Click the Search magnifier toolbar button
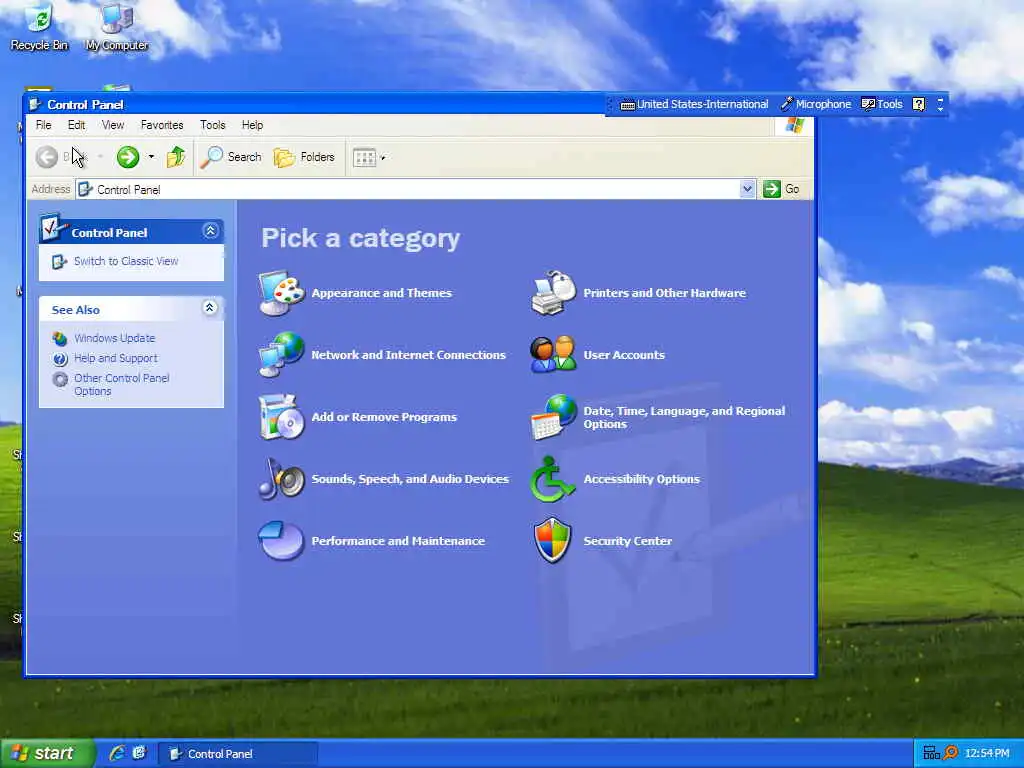Image resolution: width=1024 pixels, height=768 pixels. [x=231, y=157]
